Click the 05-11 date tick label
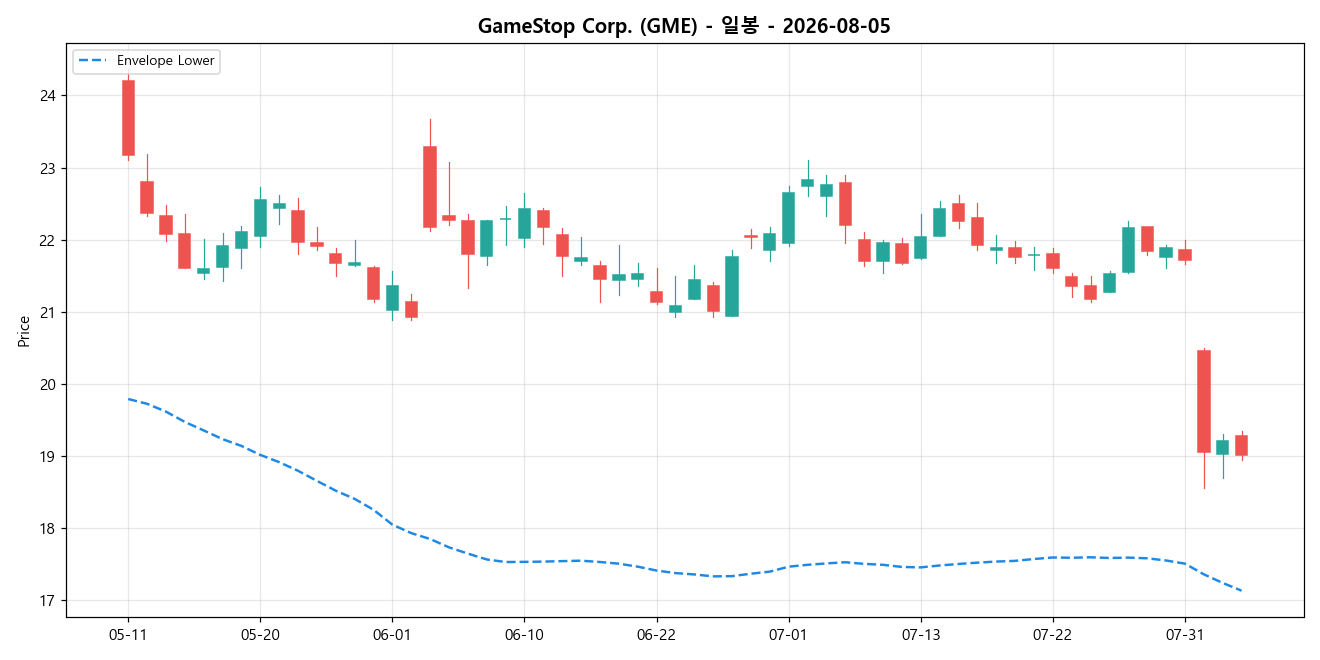This screenshot has height=660, width=1320. tap(128, 635)
